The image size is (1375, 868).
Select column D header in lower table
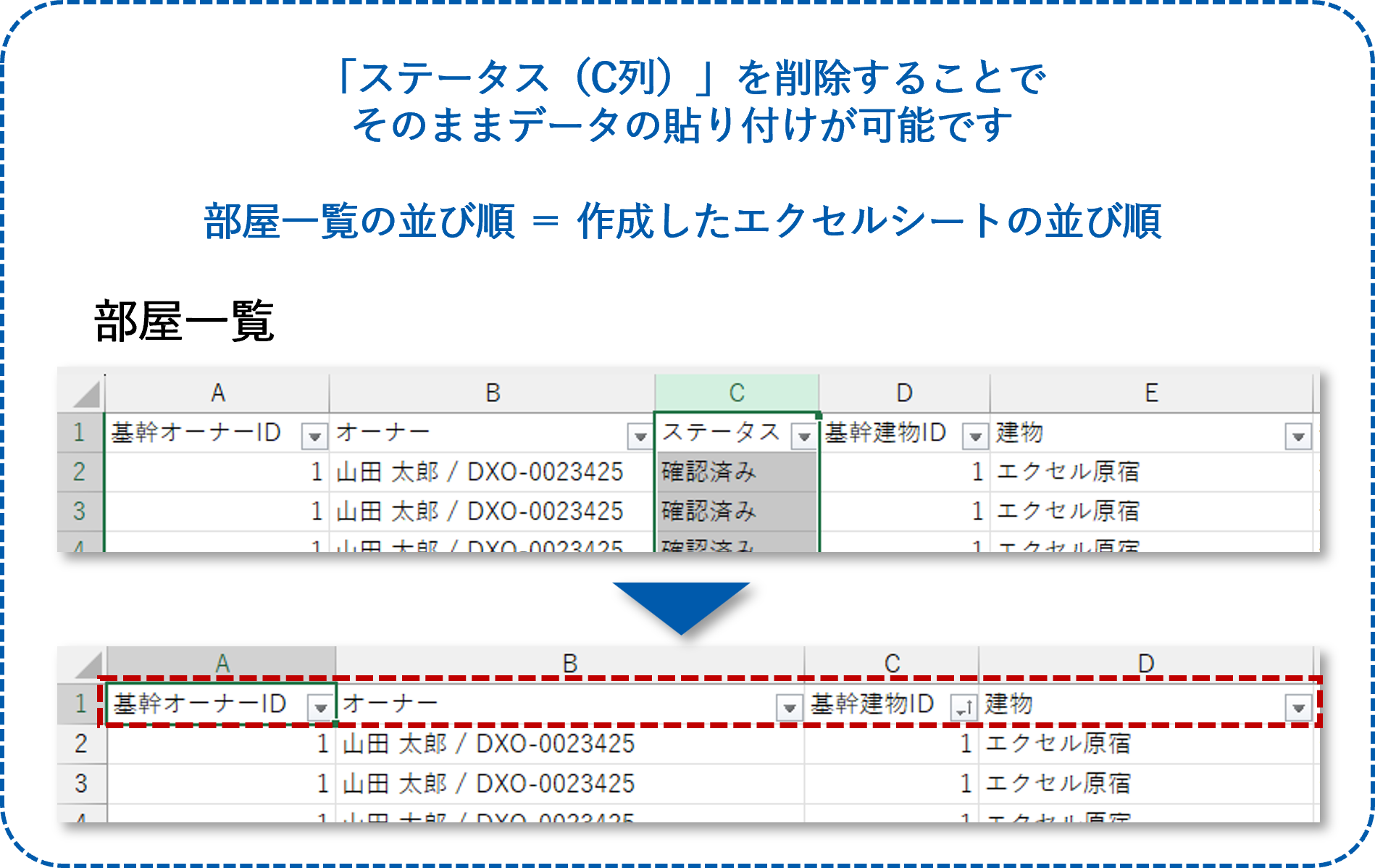[x=1145, y=661]
